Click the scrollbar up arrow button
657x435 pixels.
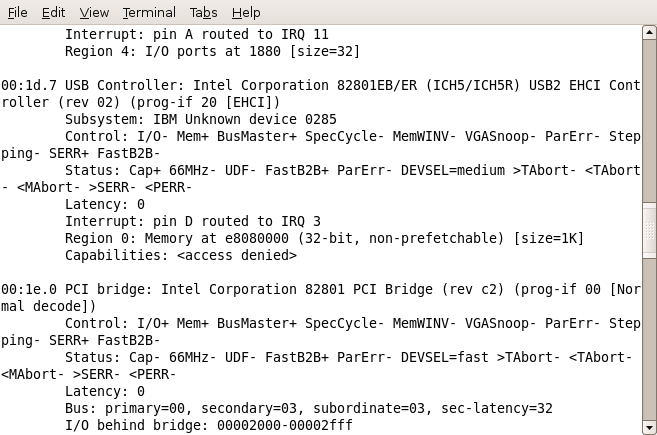(x=649, y=32)
